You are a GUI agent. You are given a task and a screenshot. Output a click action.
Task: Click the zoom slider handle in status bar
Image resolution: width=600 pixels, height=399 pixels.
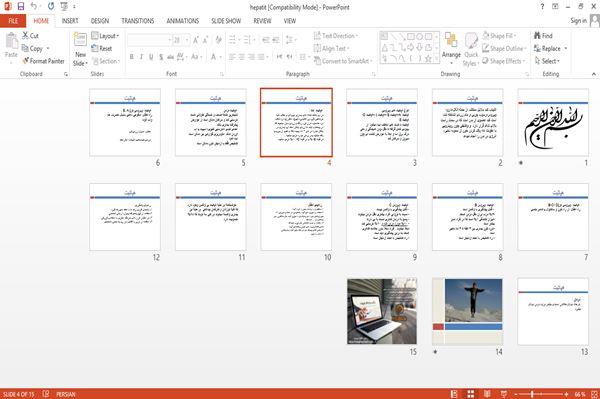[x=533, y=394]
